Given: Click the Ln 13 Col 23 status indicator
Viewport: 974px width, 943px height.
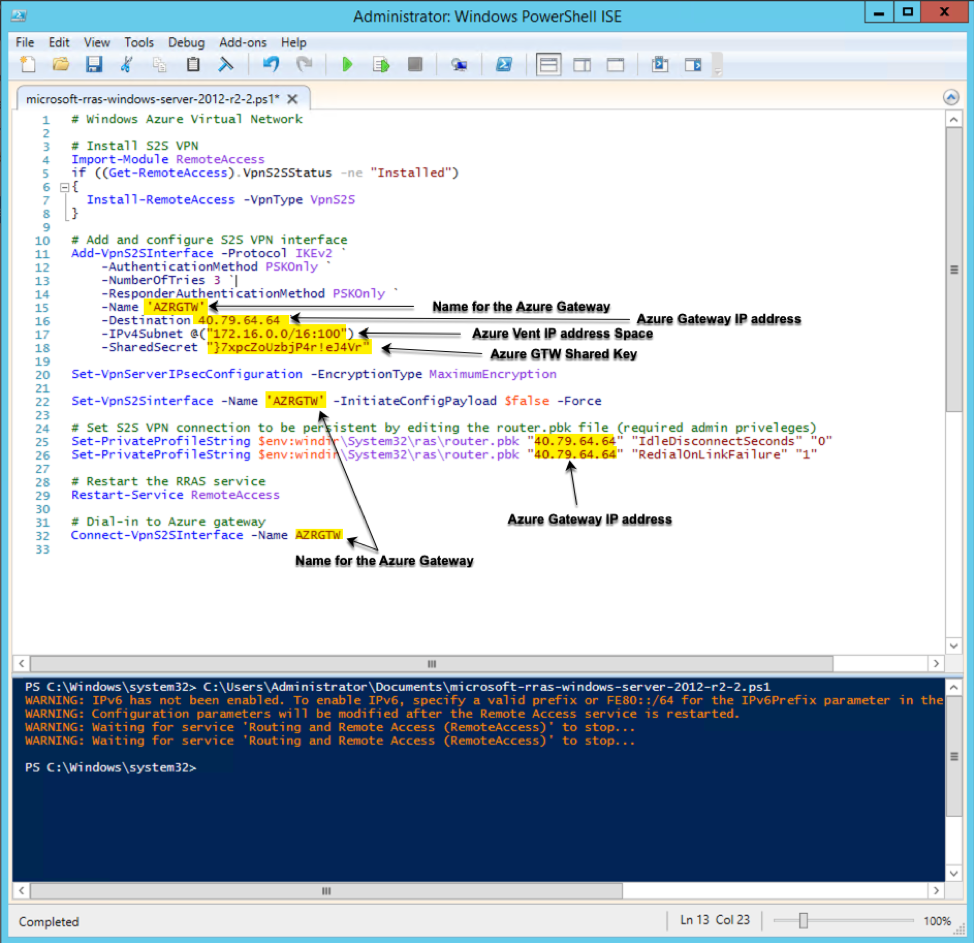Looking at the screenshot, I should click(715, 920).
